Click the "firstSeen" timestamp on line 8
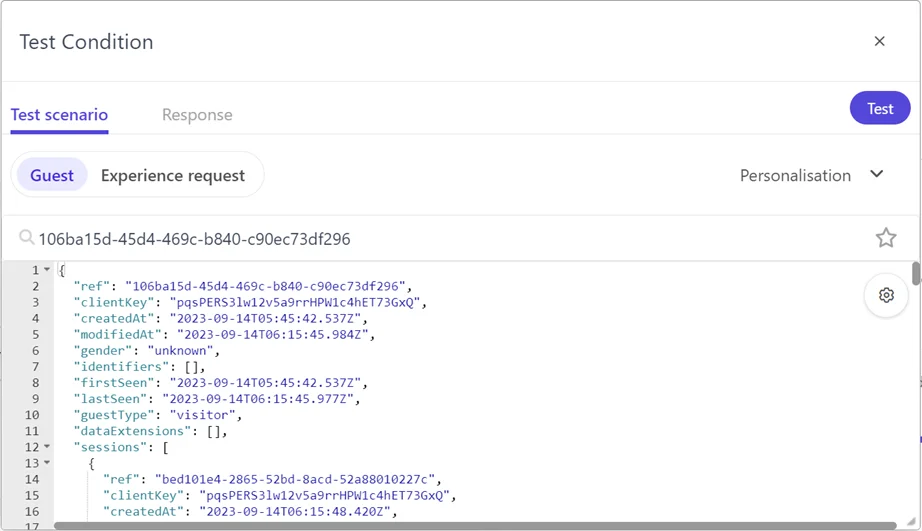The width and height of the screenshot is (922, 531). coord(265,383)
